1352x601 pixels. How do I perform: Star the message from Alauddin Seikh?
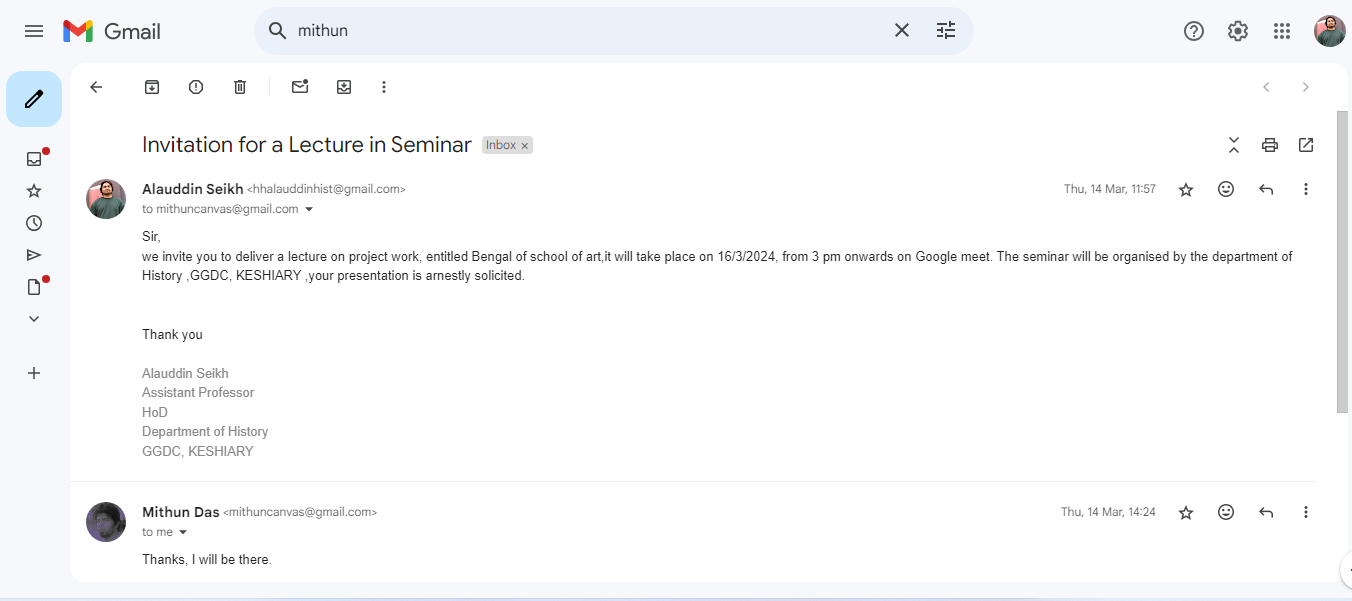point(1186,189)
